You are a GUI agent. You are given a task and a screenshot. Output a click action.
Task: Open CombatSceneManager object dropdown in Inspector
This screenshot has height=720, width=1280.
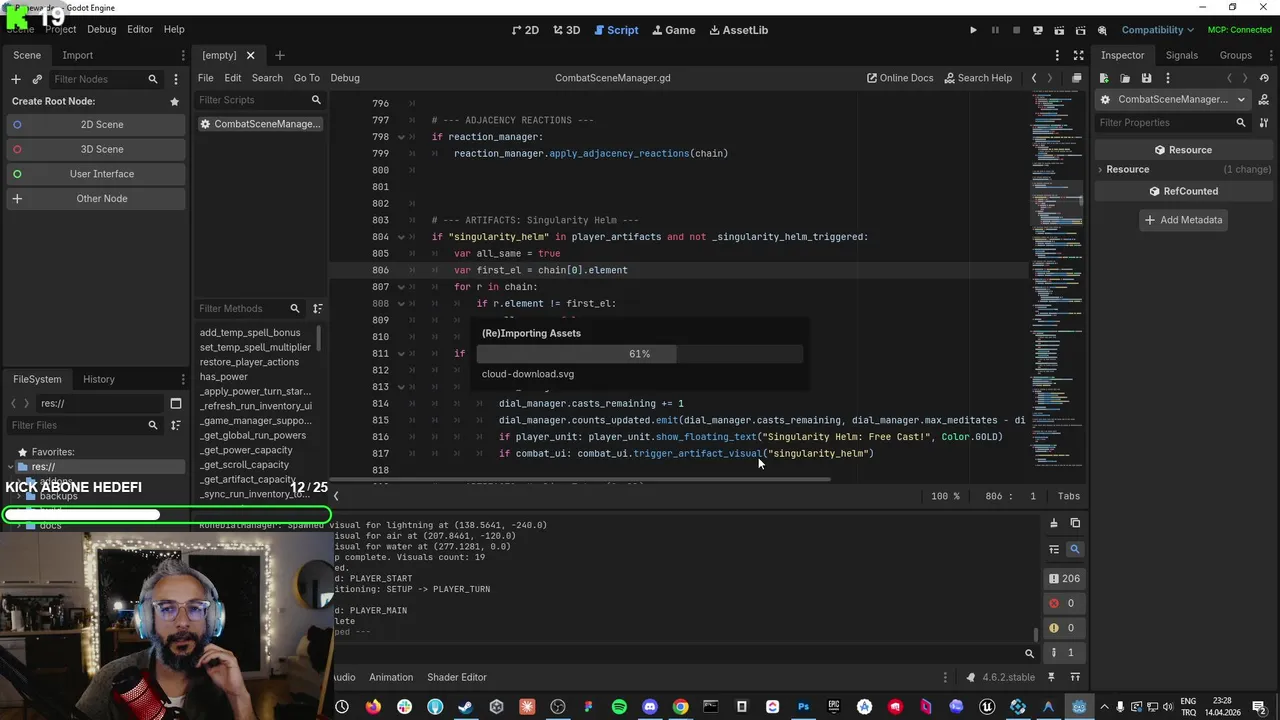point(1173,99)
